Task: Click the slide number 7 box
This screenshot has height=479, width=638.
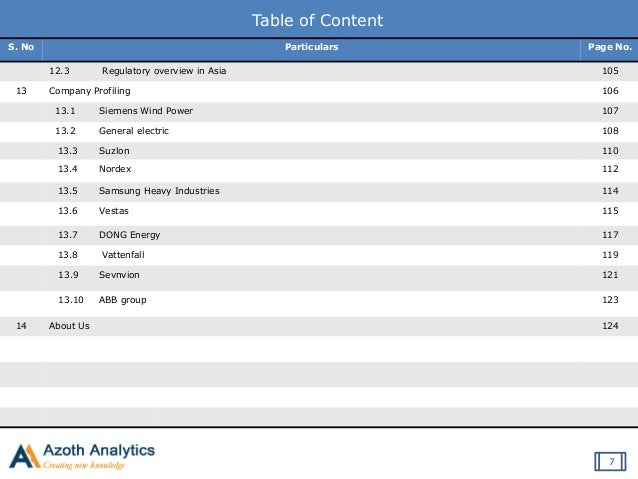Action: (x=610, y=462)
